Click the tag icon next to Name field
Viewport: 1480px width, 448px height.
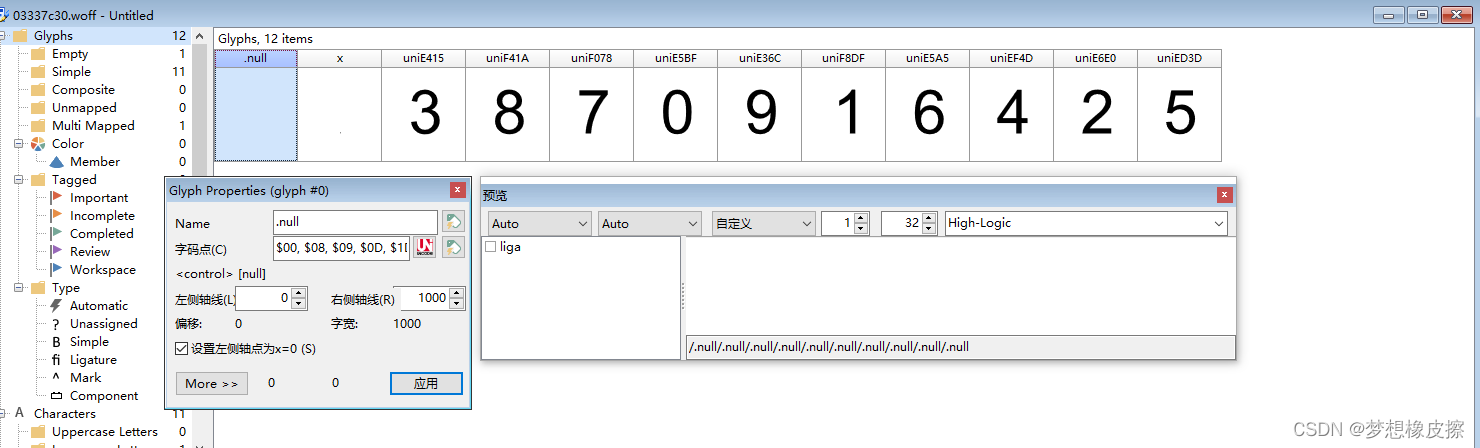(454, 221)
